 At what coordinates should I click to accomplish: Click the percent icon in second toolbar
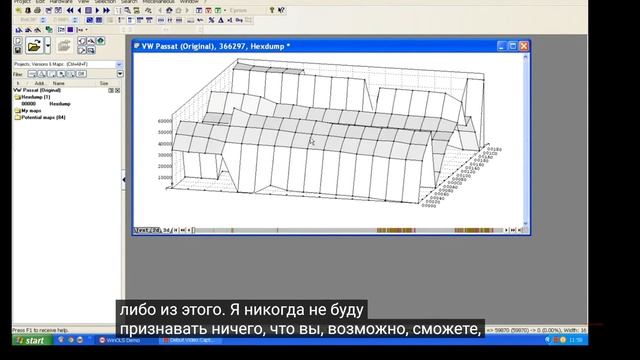tap(211, 20)
